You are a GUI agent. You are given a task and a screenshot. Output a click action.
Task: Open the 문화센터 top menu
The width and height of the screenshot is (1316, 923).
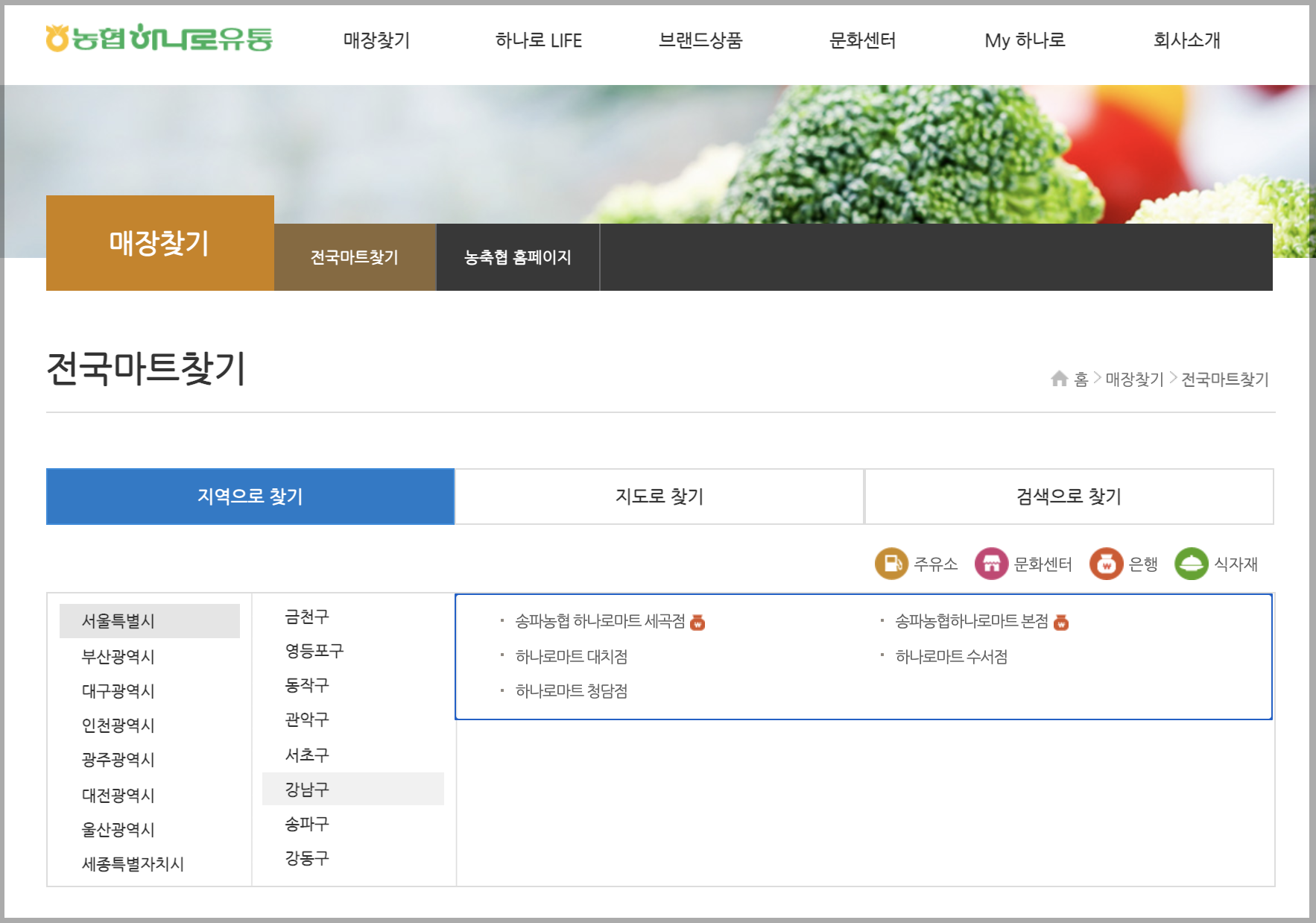click(862, 40)
